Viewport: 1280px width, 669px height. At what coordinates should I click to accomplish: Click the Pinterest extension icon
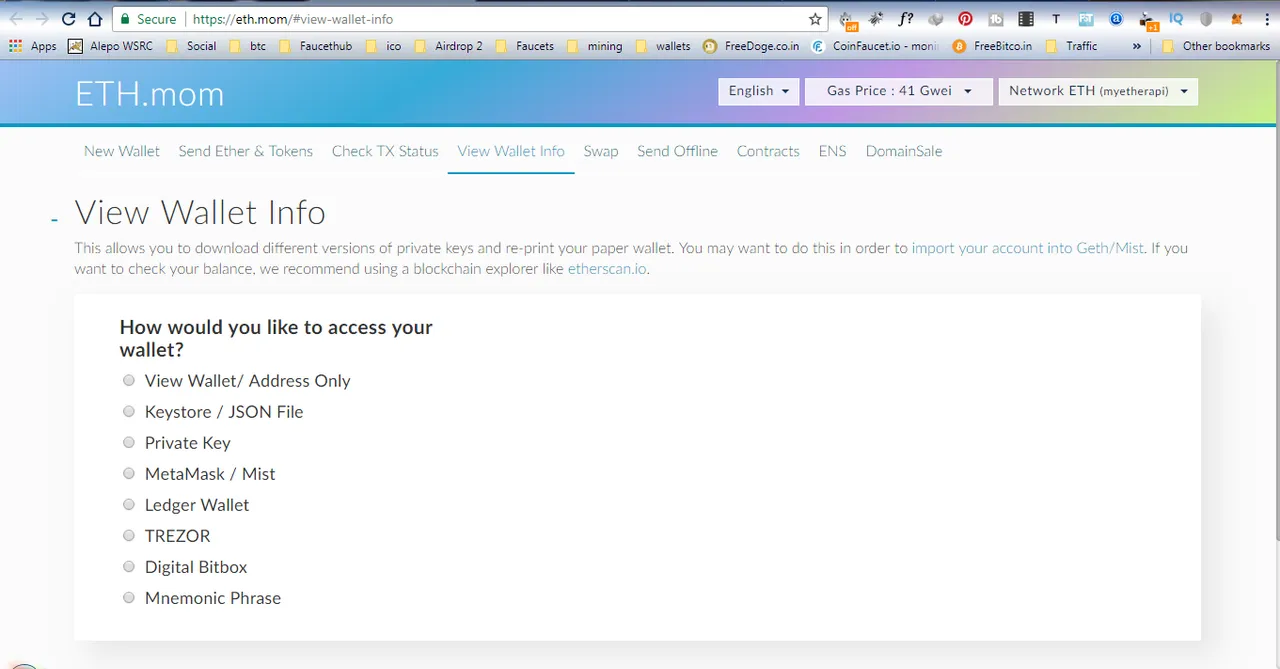pos(965,19)
